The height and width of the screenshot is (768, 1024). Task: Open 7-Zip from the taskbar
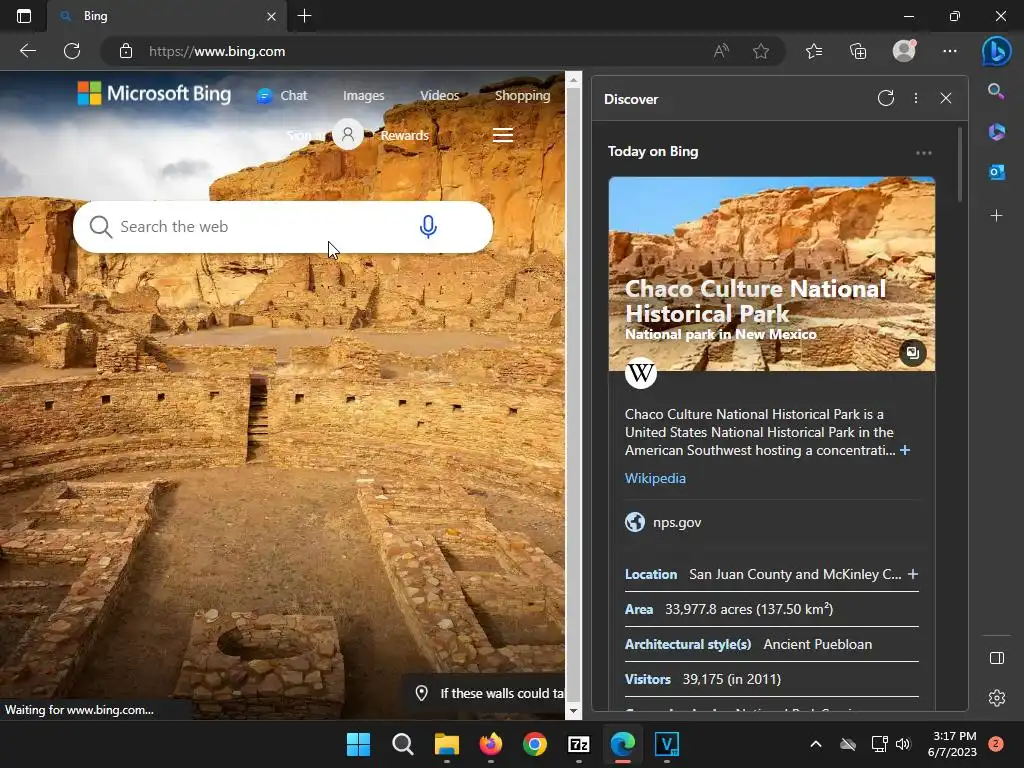click(579, 744)
